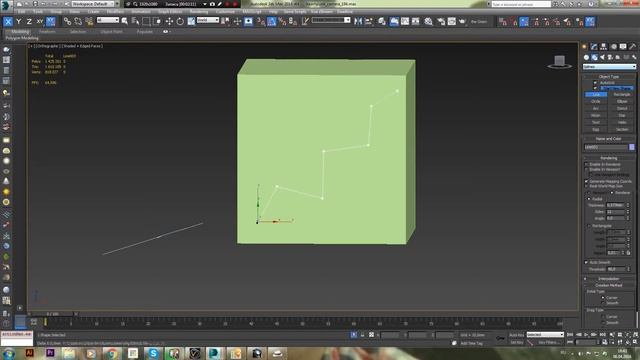Viewport: 640px width, 360px height.
Task: Click the Line spline button
Action: [x=596, y=94]
